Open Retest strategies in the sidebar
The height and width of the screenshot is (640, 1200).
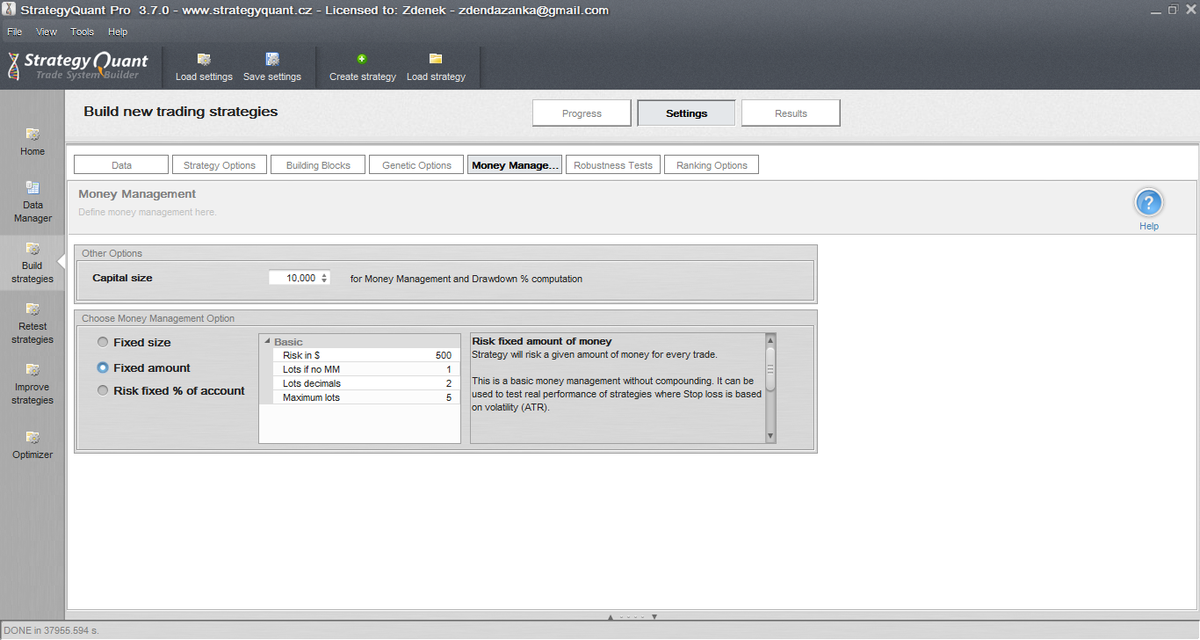(32, 324)
